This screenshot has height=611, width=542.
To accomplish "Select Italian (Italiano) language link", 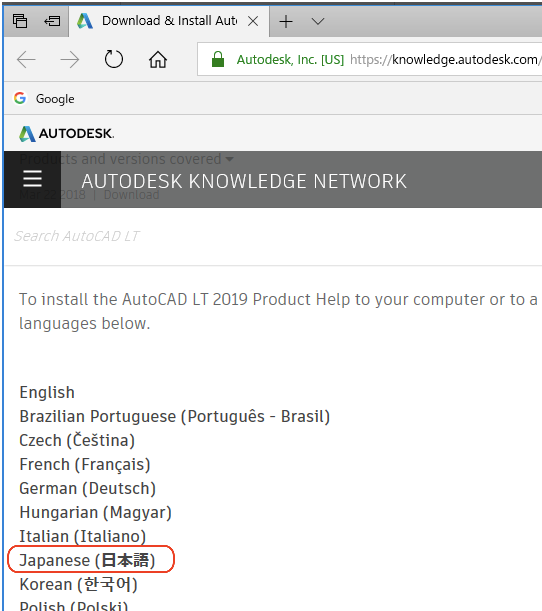I will click(83, 537).
